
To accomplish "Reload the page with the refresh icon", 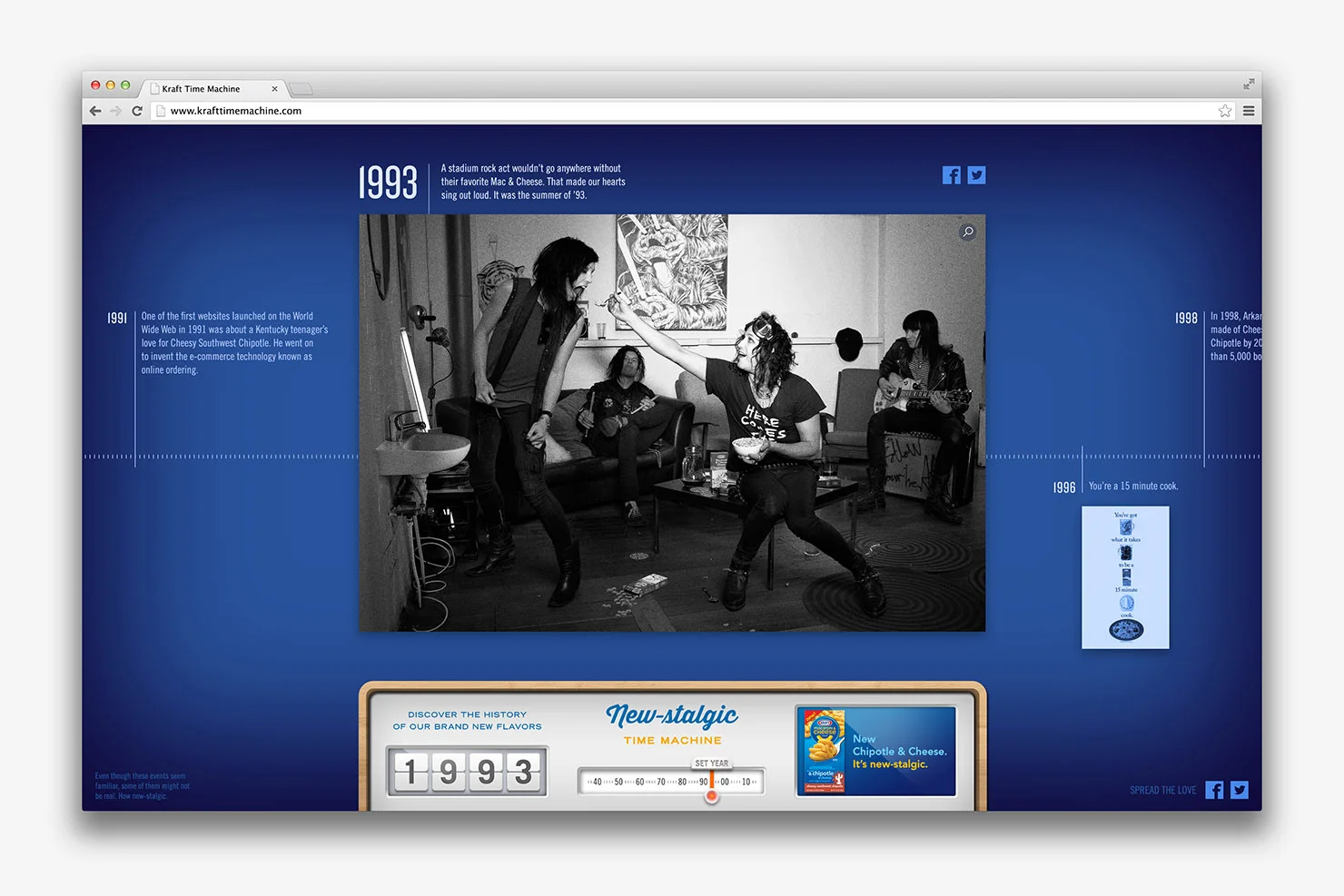I will [x=137, y=111].
